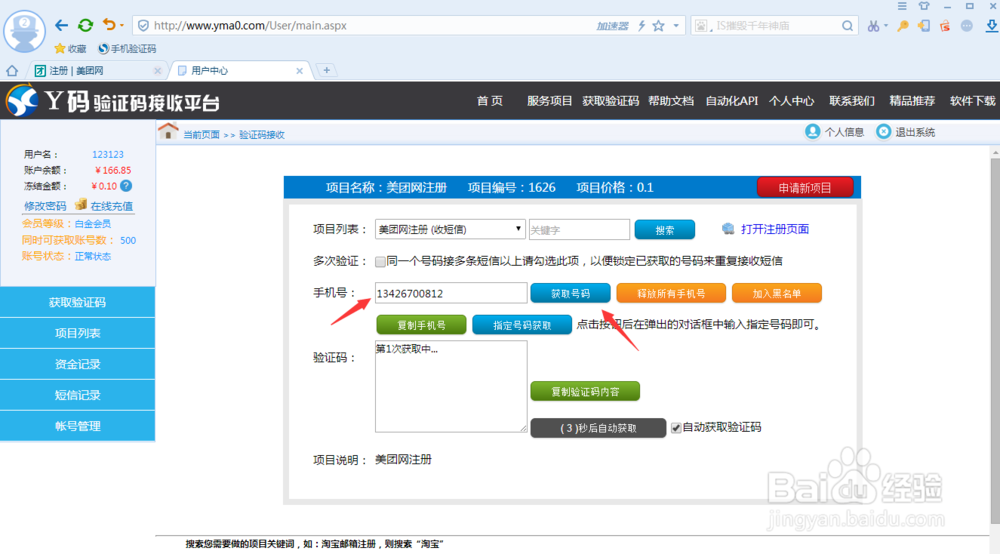Click the user avatar icon

click(x=24, y=31)
